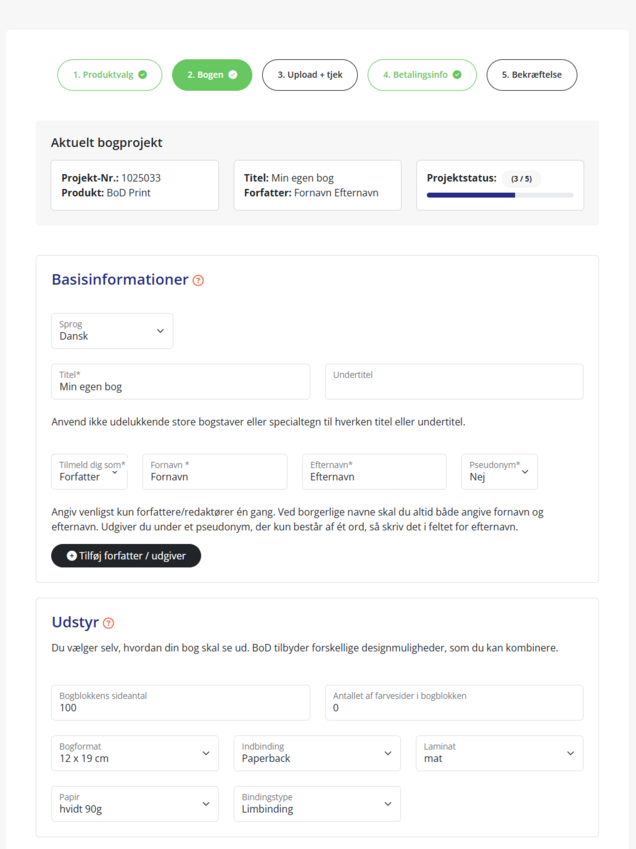Switch to step 5 Bekræftelse
This screenshot has height=849, width=636.
pos(531,75)
